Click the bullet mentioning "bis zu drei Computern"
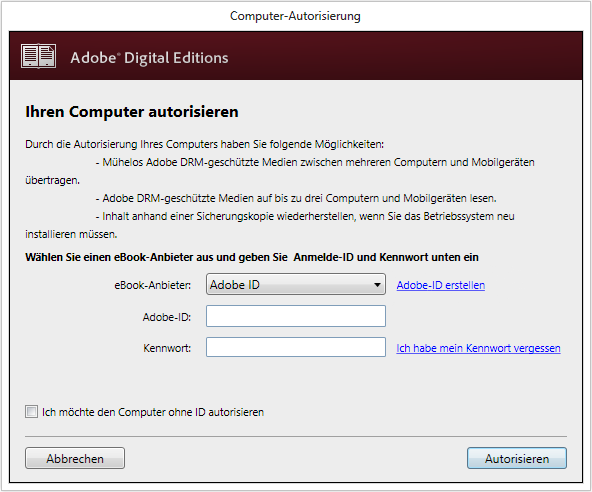592x492 pixels. (x=296, y=198)
